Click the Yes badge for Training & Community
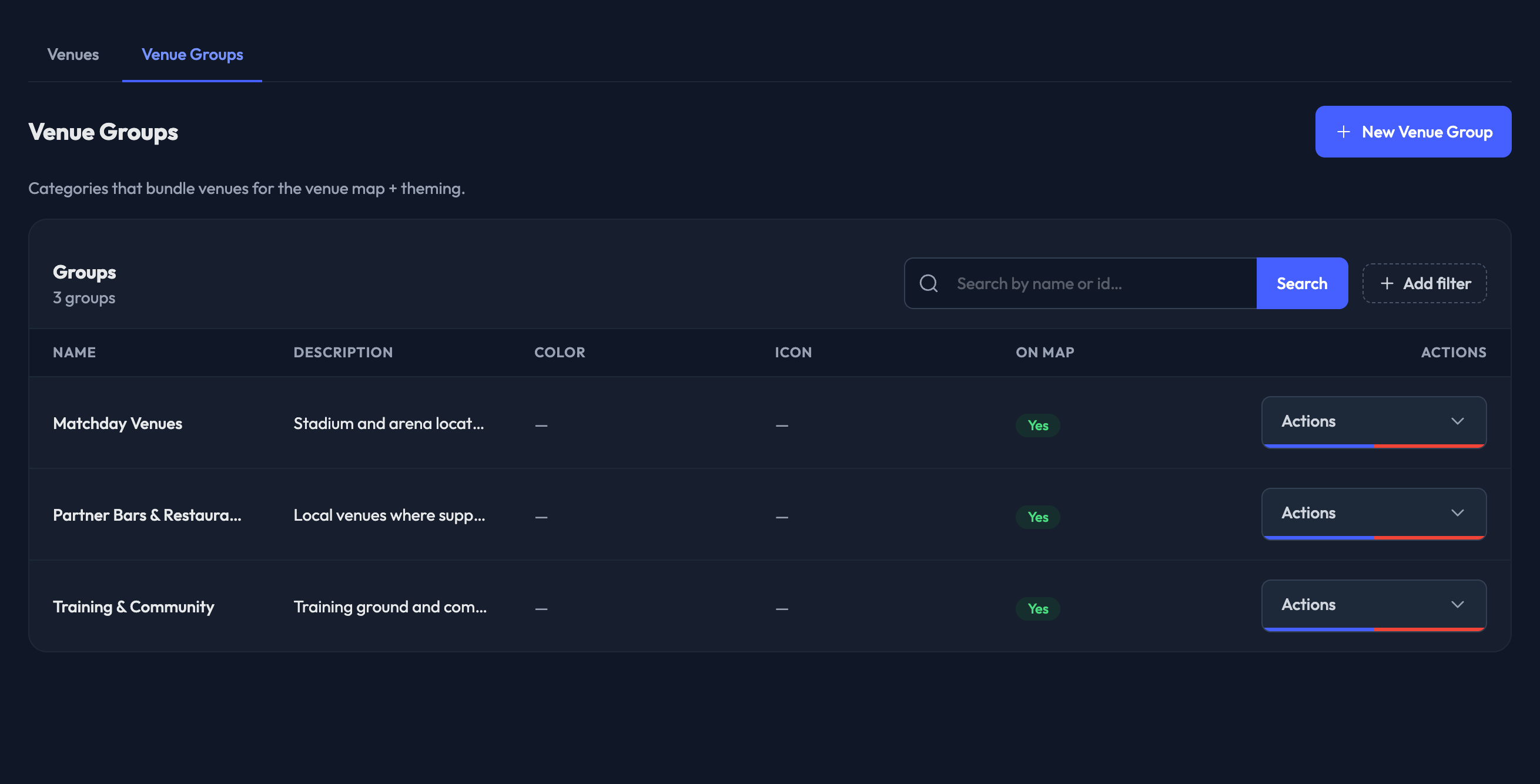 click(x=1038, y=608)
